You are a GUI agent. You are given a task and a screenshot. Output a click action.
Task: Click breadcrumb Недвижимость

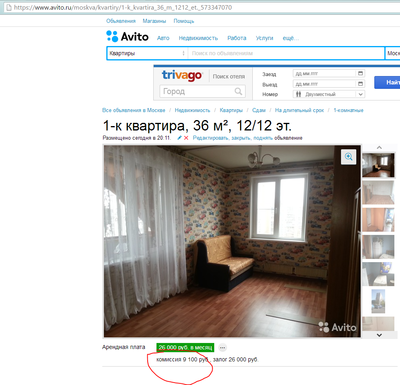coord(192,110)
